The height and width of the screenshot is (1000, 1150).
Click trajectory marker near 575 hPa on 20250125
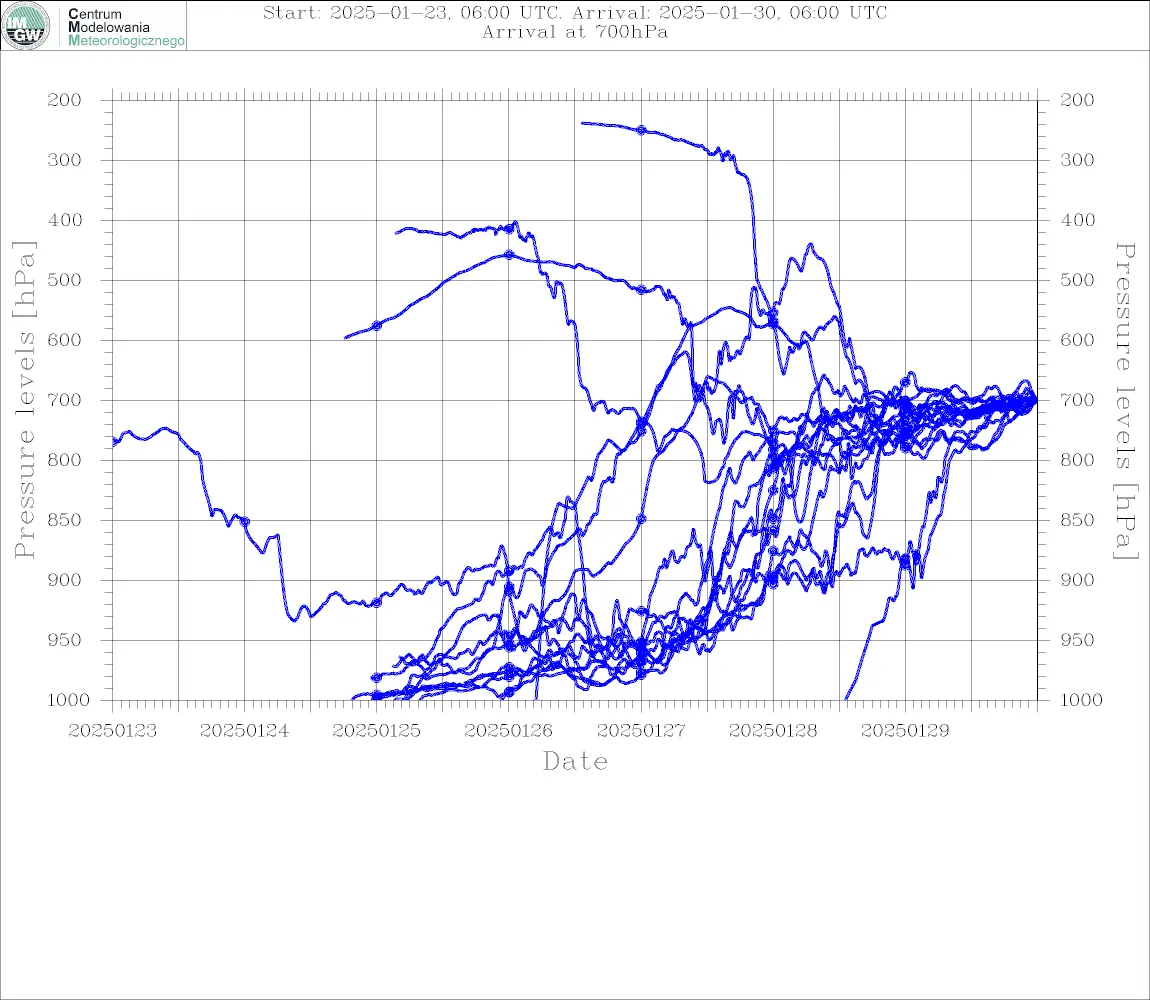click(x=377, y=326)
